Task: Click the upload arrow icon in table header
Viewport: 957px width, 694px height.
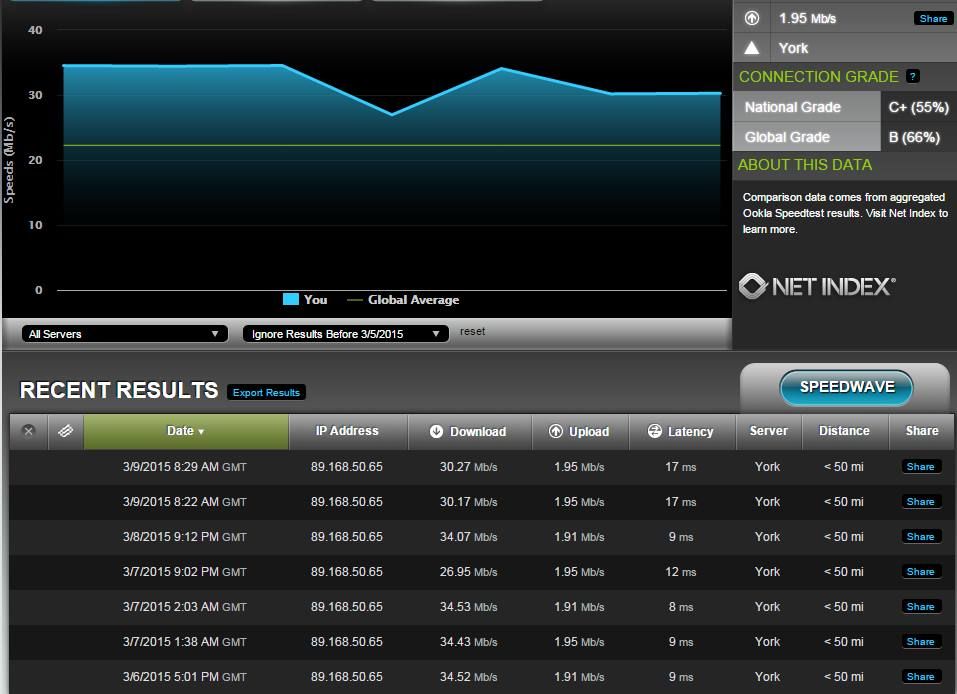Action: 556,432
